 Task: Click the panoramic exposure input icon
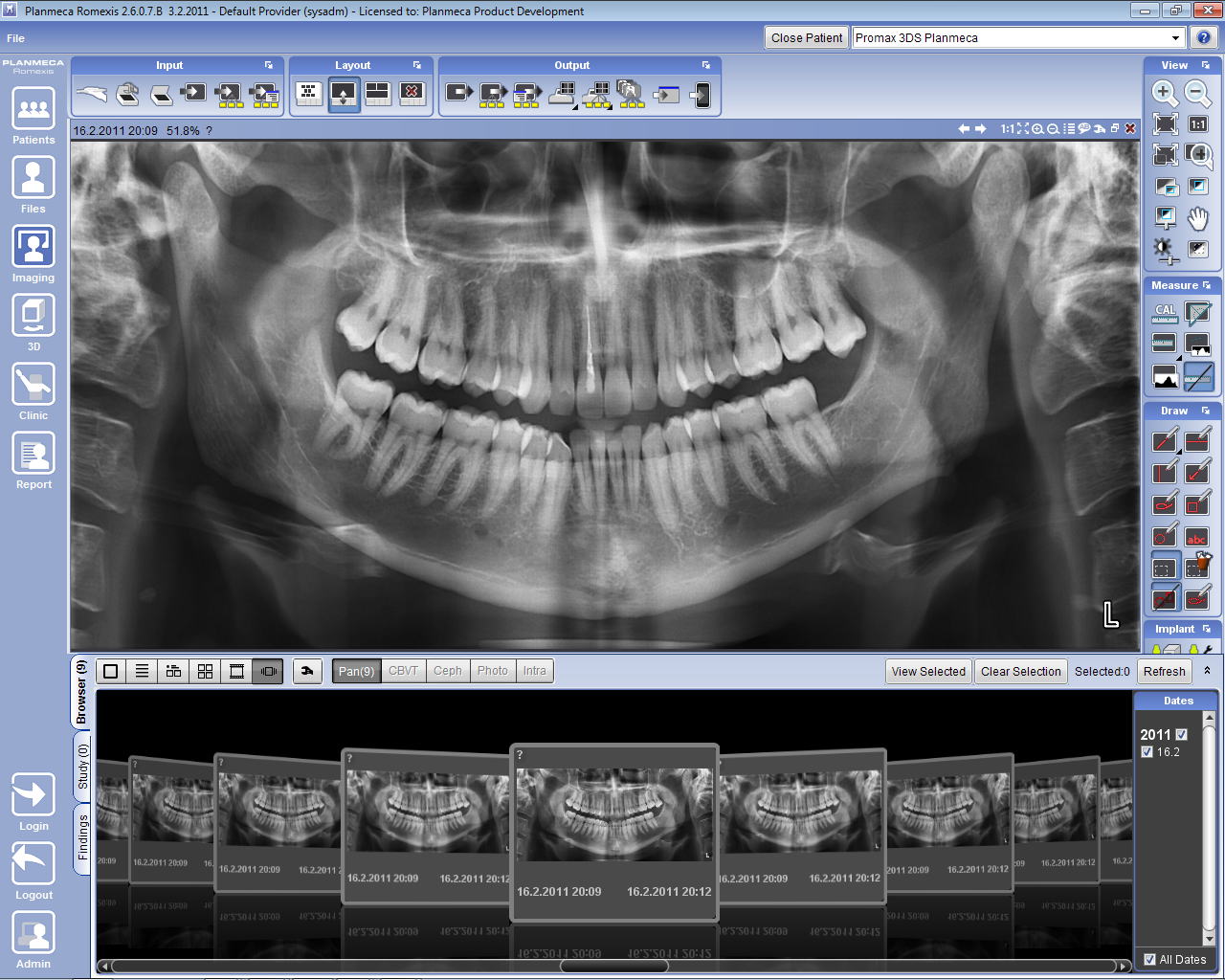pos(93,93)
